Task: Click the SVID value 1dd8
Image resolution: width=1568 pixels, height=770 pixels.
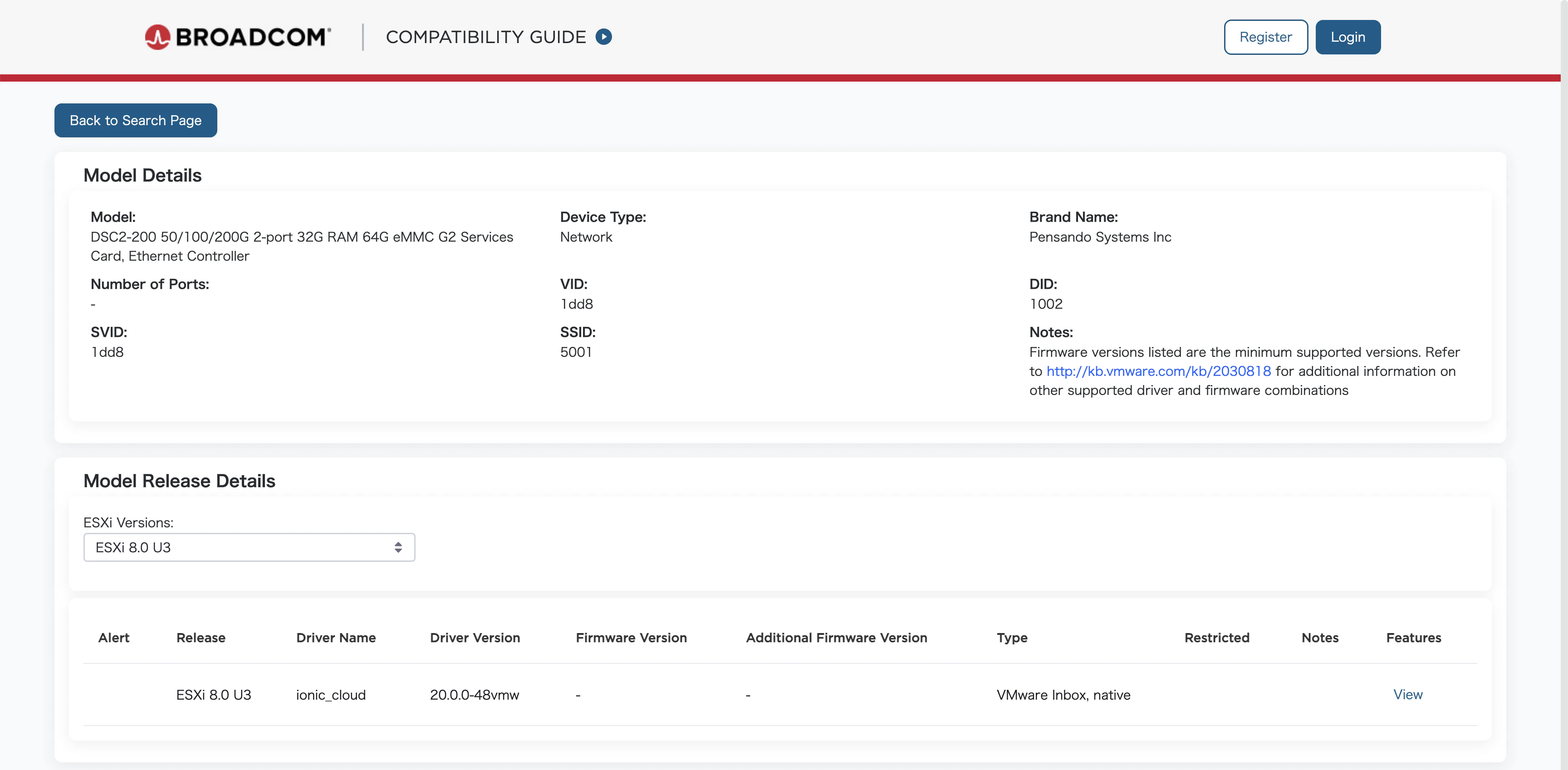Action: coord(107,351)
